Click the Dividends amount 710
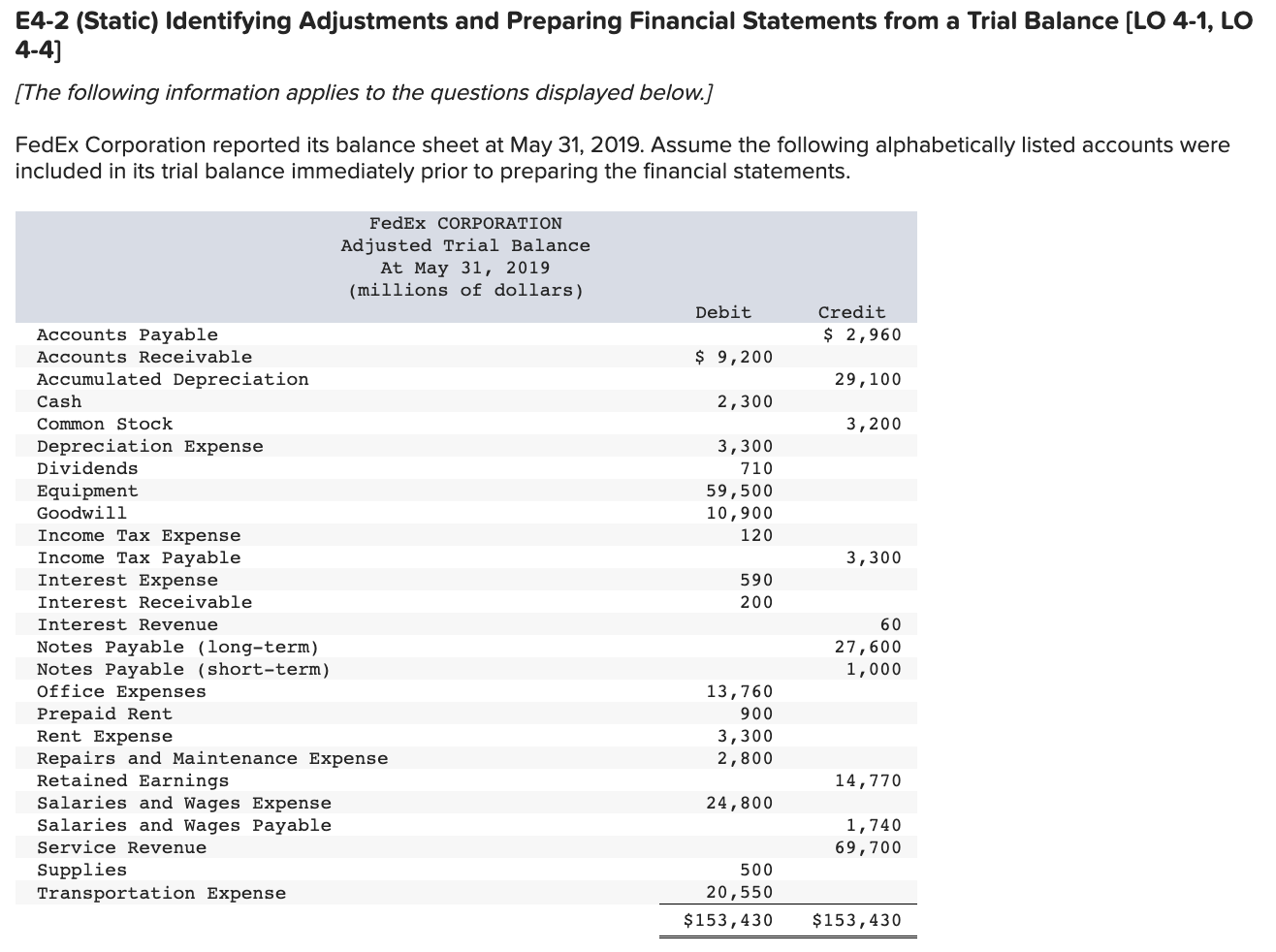Image resolution: width=1276 pixels, height=952 pixels. click(x=757, y=468)
